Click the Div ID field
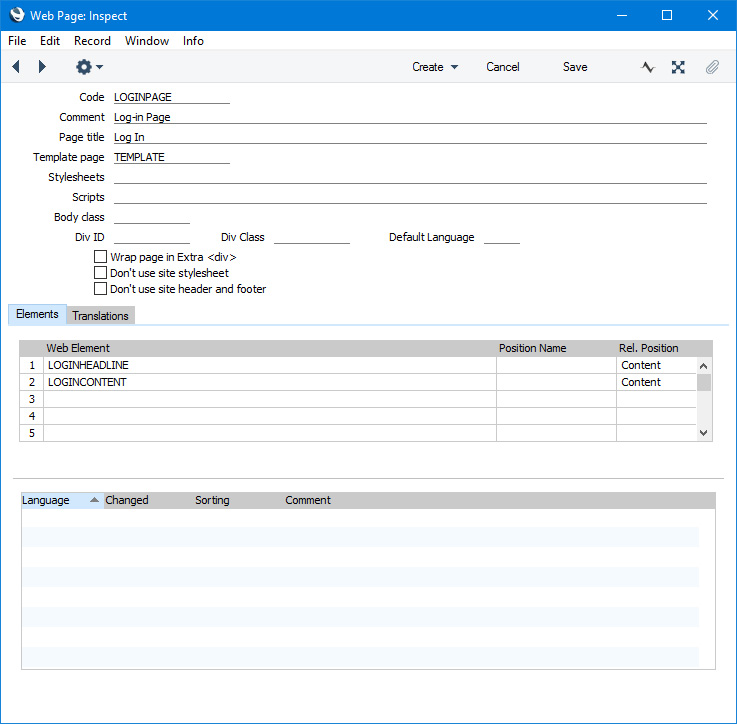 pyautogui.click(x=152, y=237)
